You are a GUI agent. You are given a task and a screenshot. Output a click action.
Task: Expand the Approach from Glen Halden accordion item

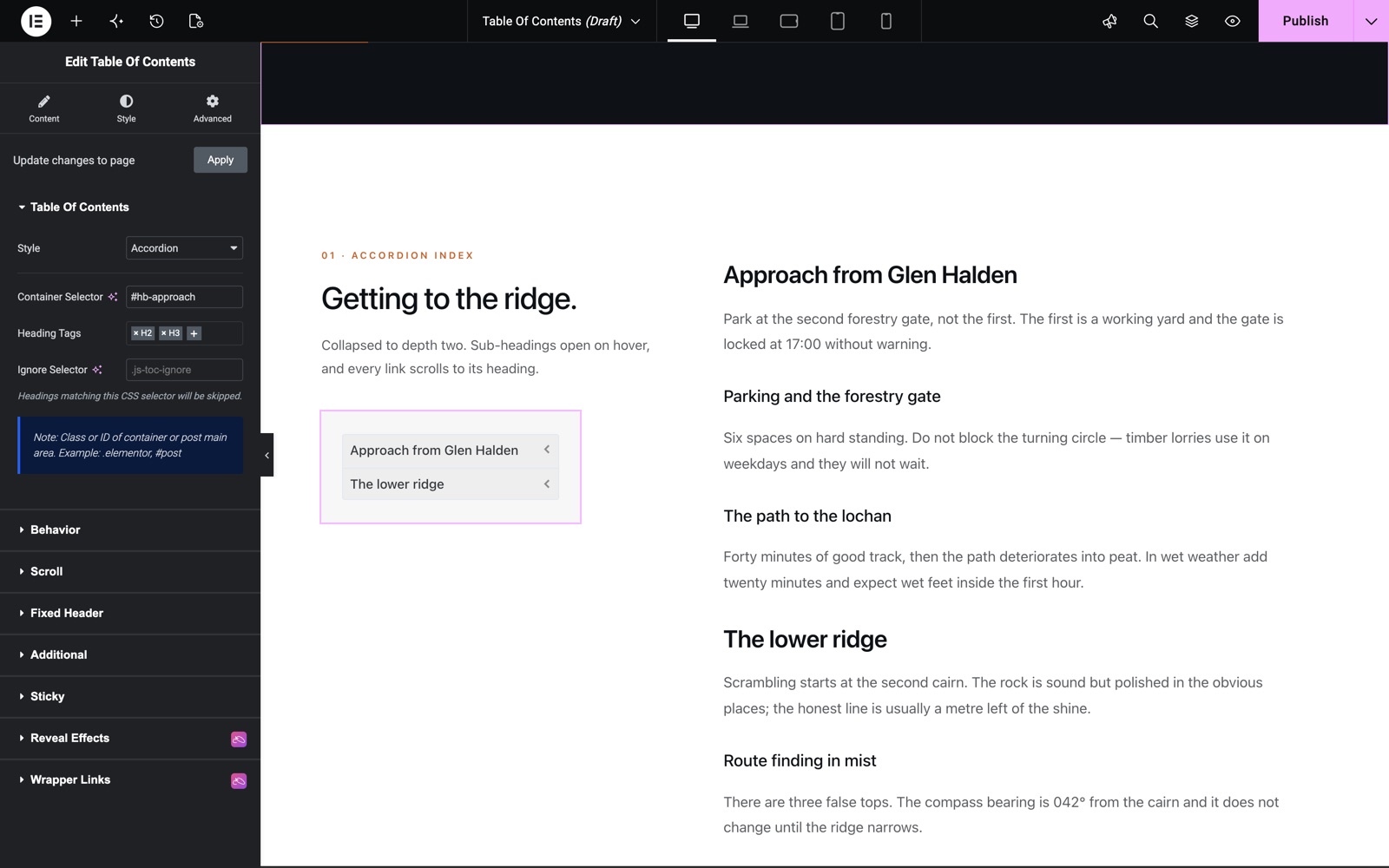click(451, 450)
